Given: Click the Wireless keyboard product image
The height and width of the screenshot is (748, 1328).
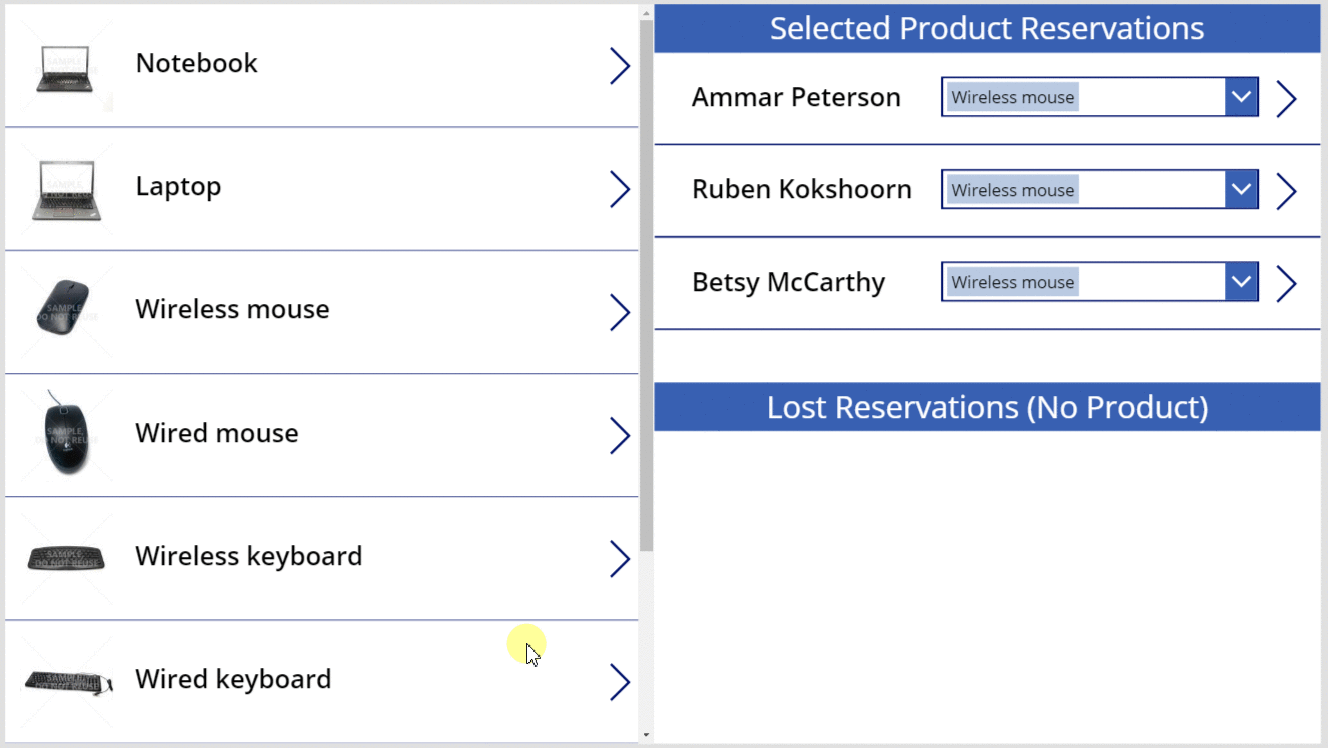Looking at the screenshot, I should pyautogui.click(x=65, y=558).
